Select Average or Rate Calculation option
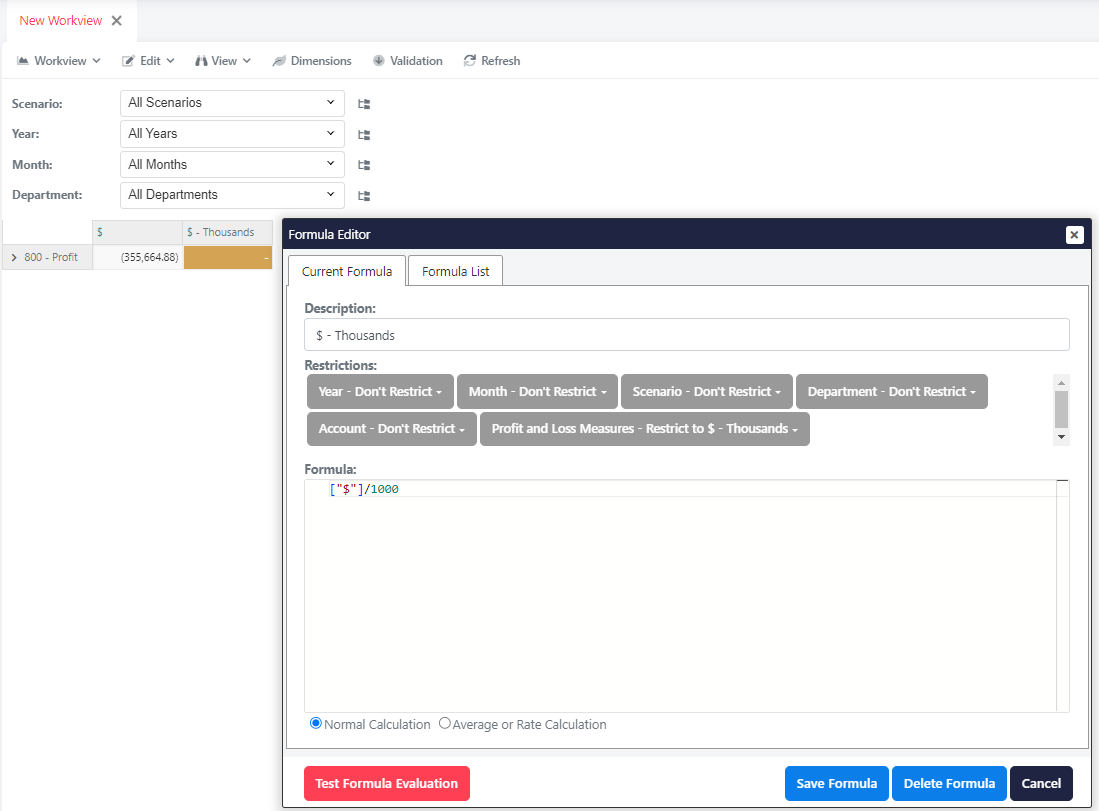 (x=445, y=723)
